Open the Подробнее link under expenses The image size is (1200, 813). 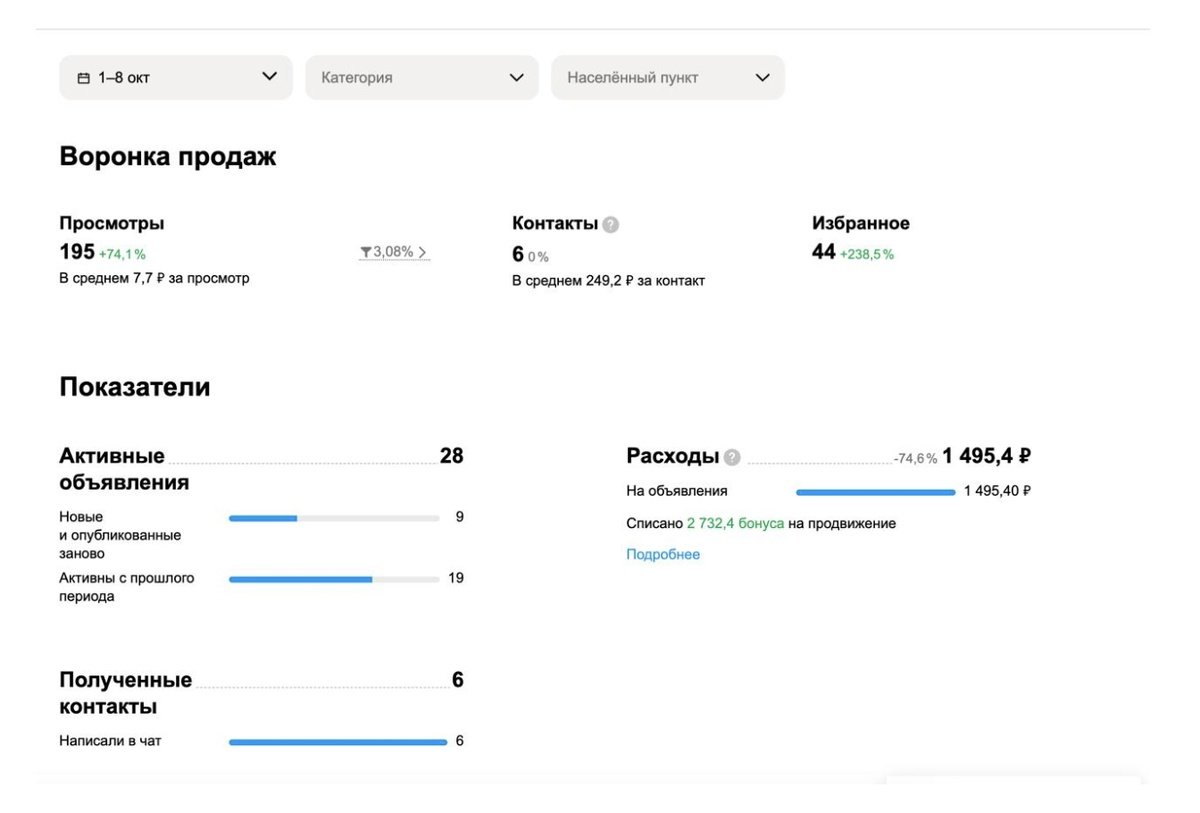click(x=663, y=554)
